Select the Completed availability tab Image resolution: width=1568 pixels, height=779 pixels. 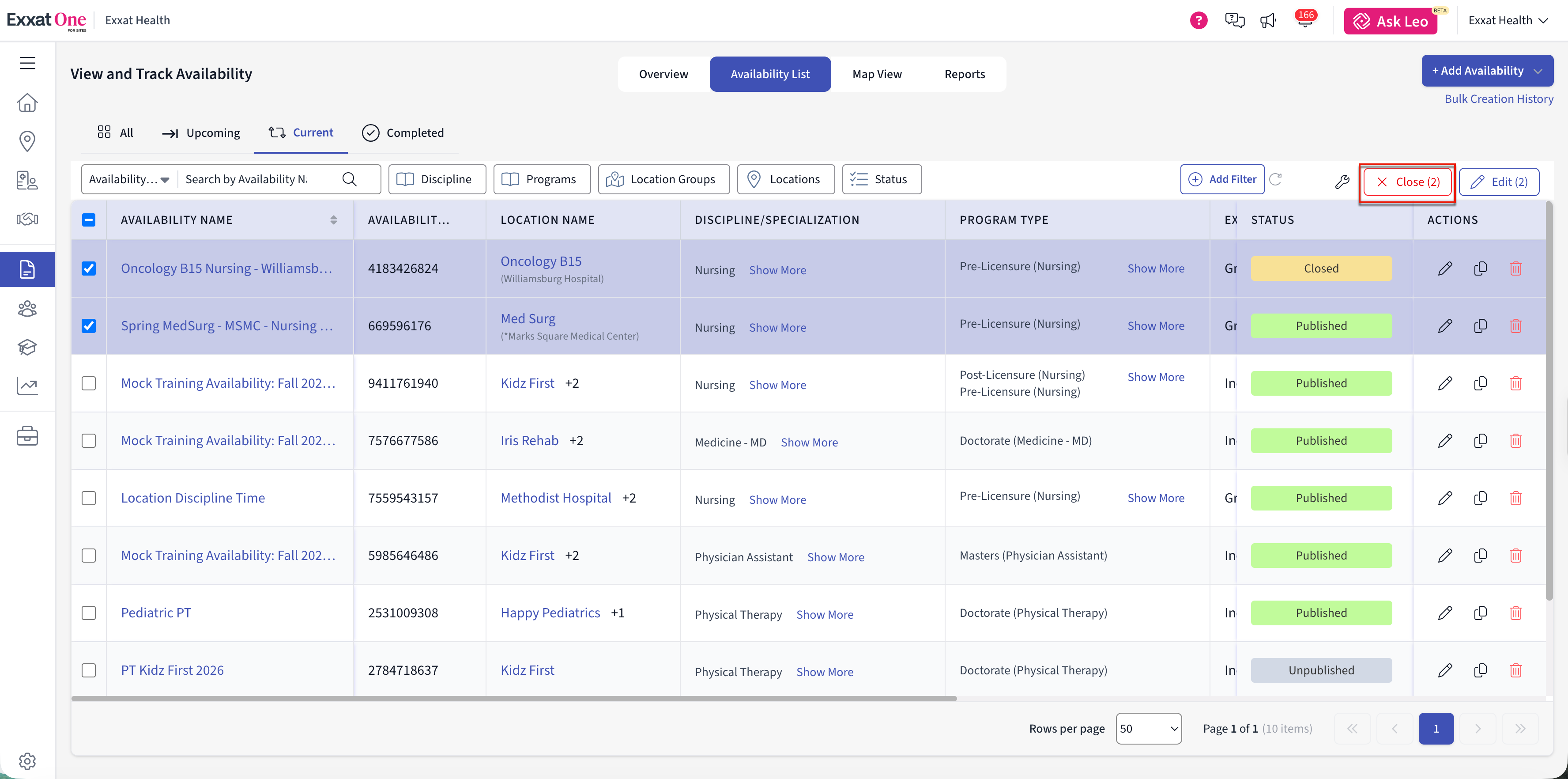403,133
